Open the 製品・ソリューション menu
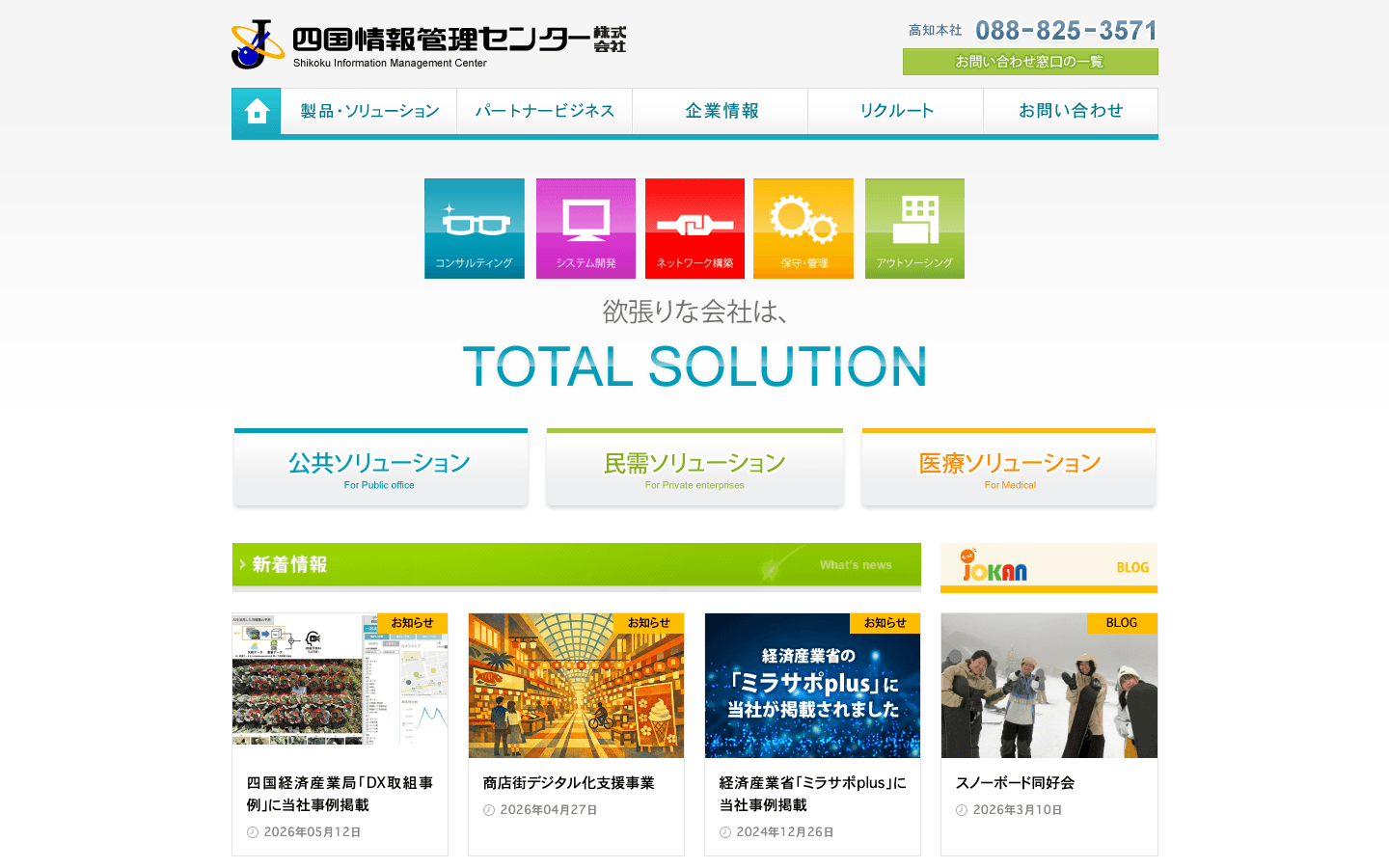The height and width of the screenshot is (868, 1389). [369, 111]
